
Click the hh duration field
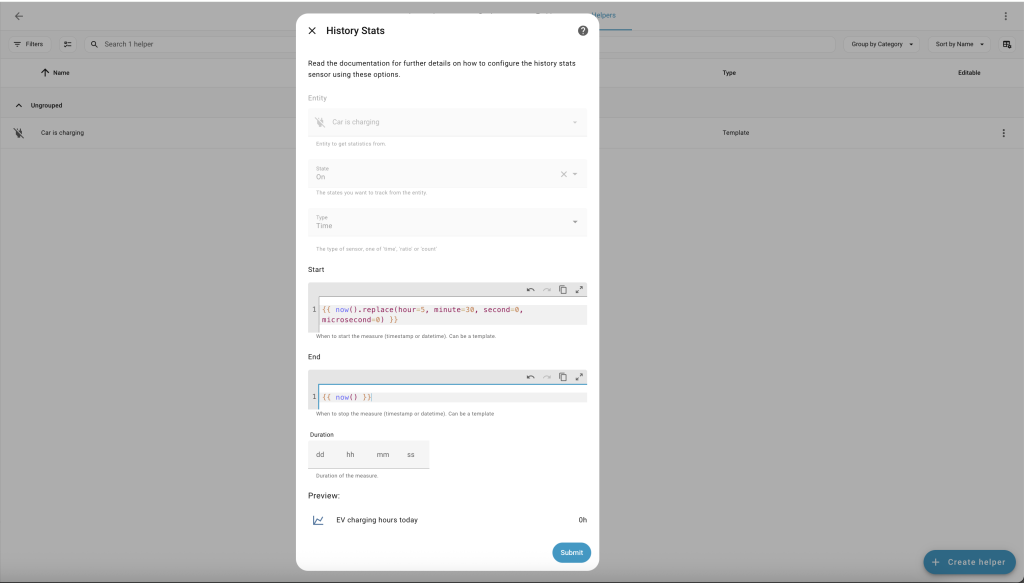pyautogui.click(x=351, y=455)
